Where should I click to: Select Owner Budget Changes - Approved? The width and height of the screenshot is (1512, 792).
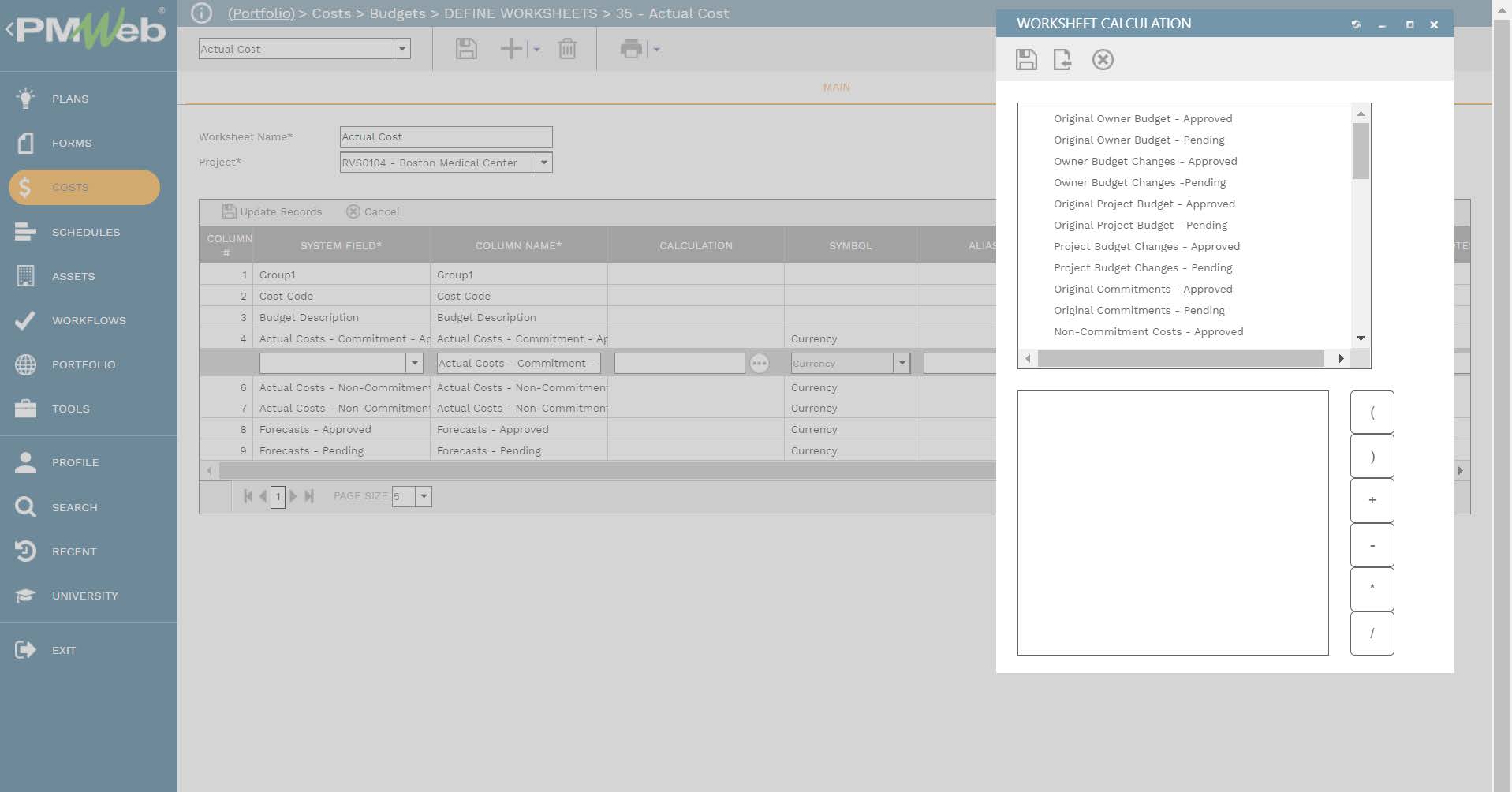point(1145,161)
